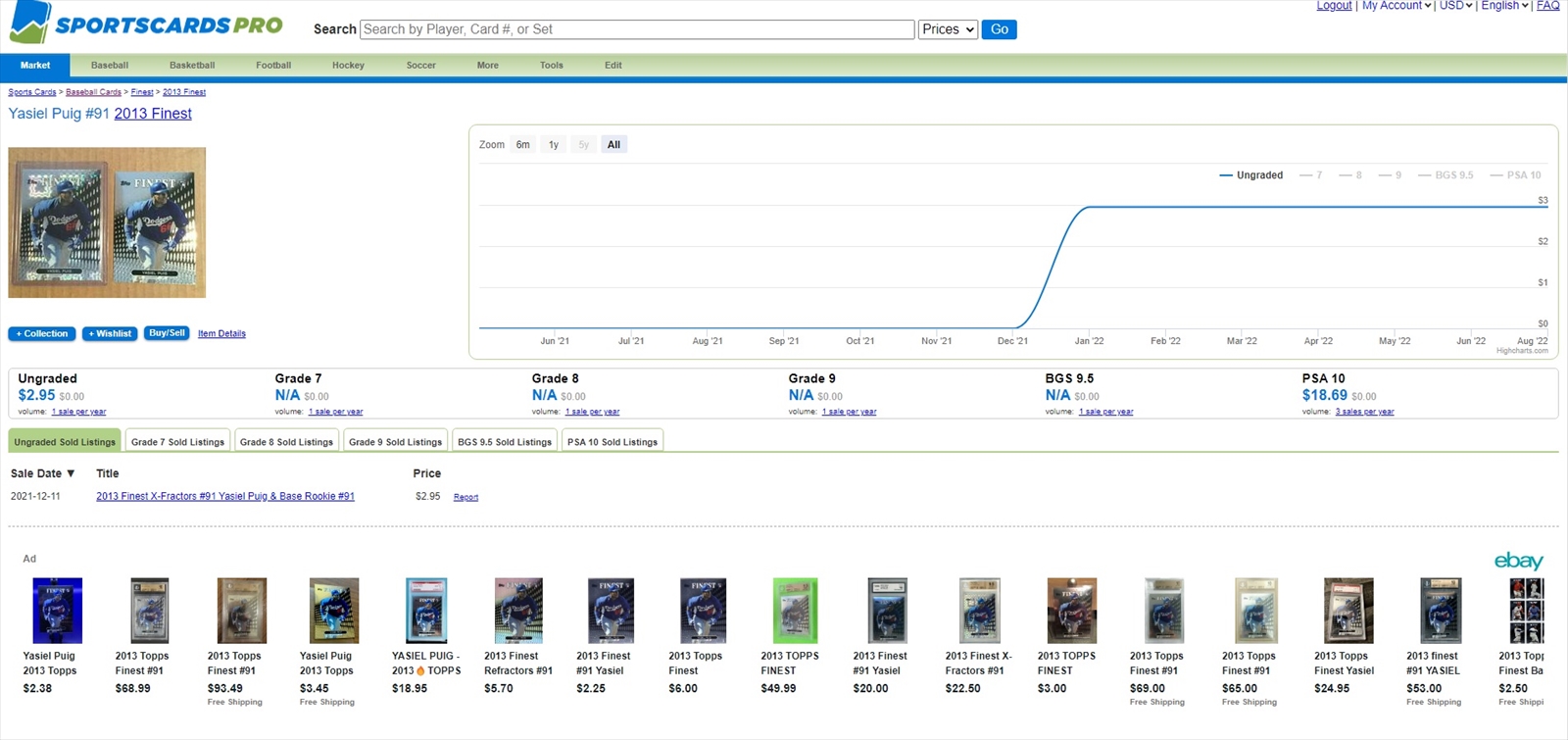Open the FAQ link
Viewport: 1568px width, 740px height.
click(x=1548, y=6)
